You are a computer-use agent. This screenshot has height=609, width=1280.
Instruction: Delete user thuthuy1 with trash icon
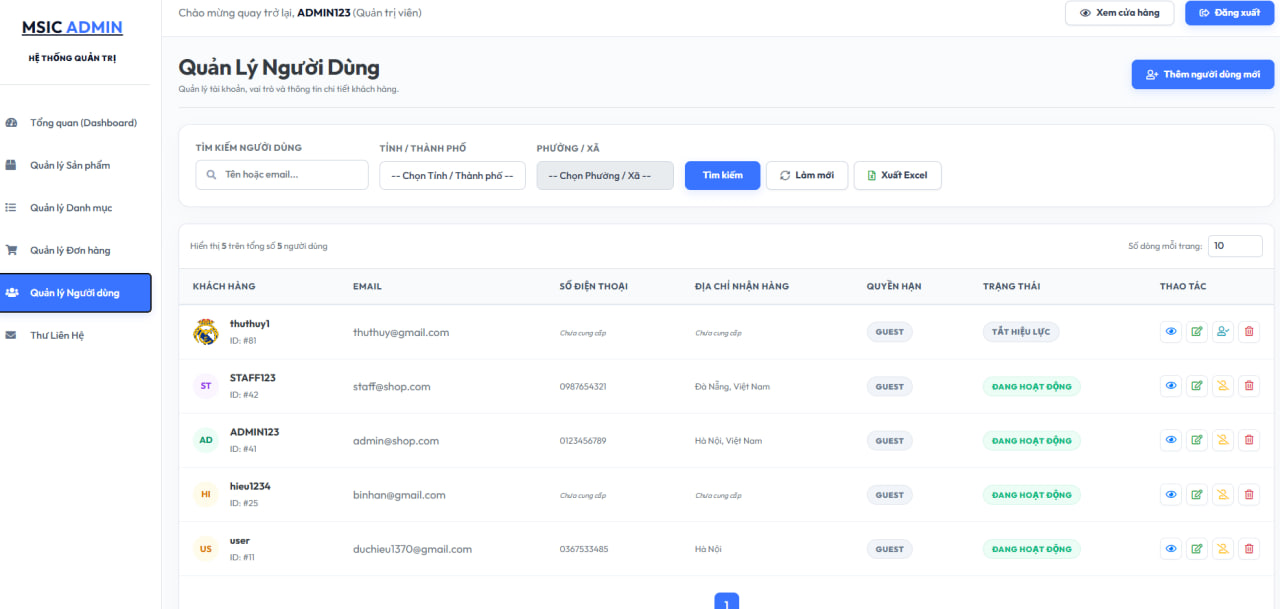(1249, 332)
